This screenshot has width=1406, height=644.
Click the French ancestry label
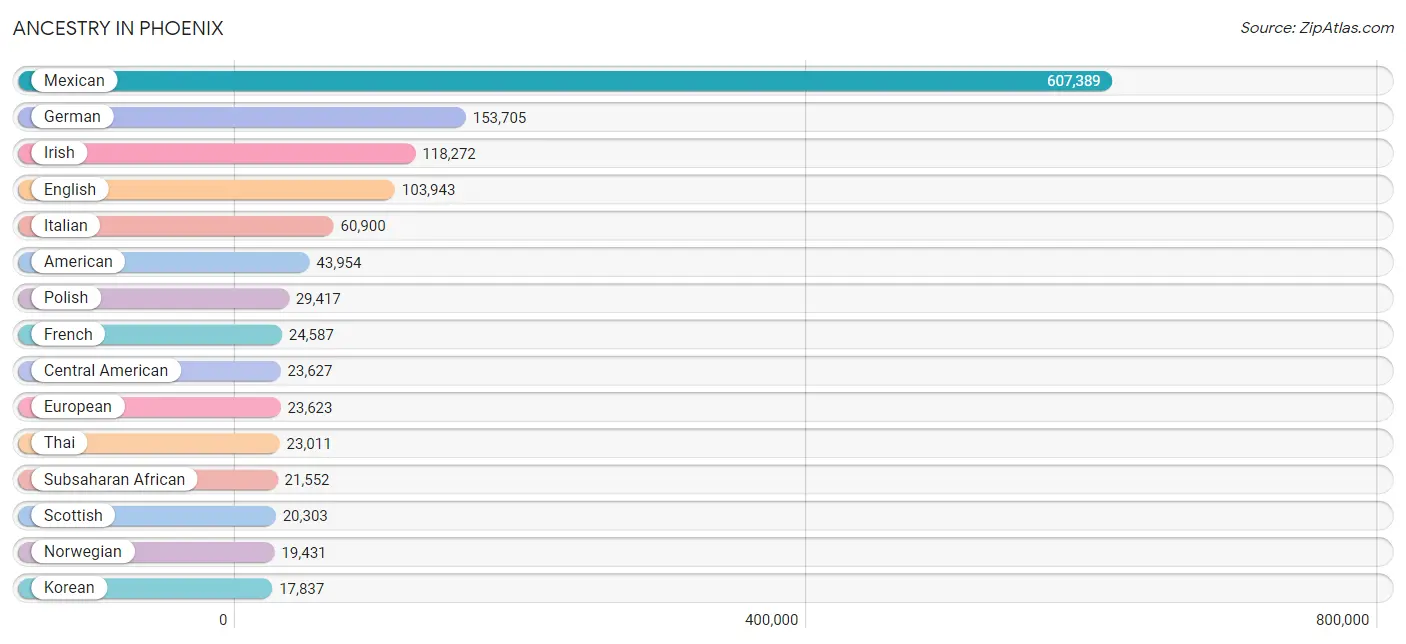68,334
